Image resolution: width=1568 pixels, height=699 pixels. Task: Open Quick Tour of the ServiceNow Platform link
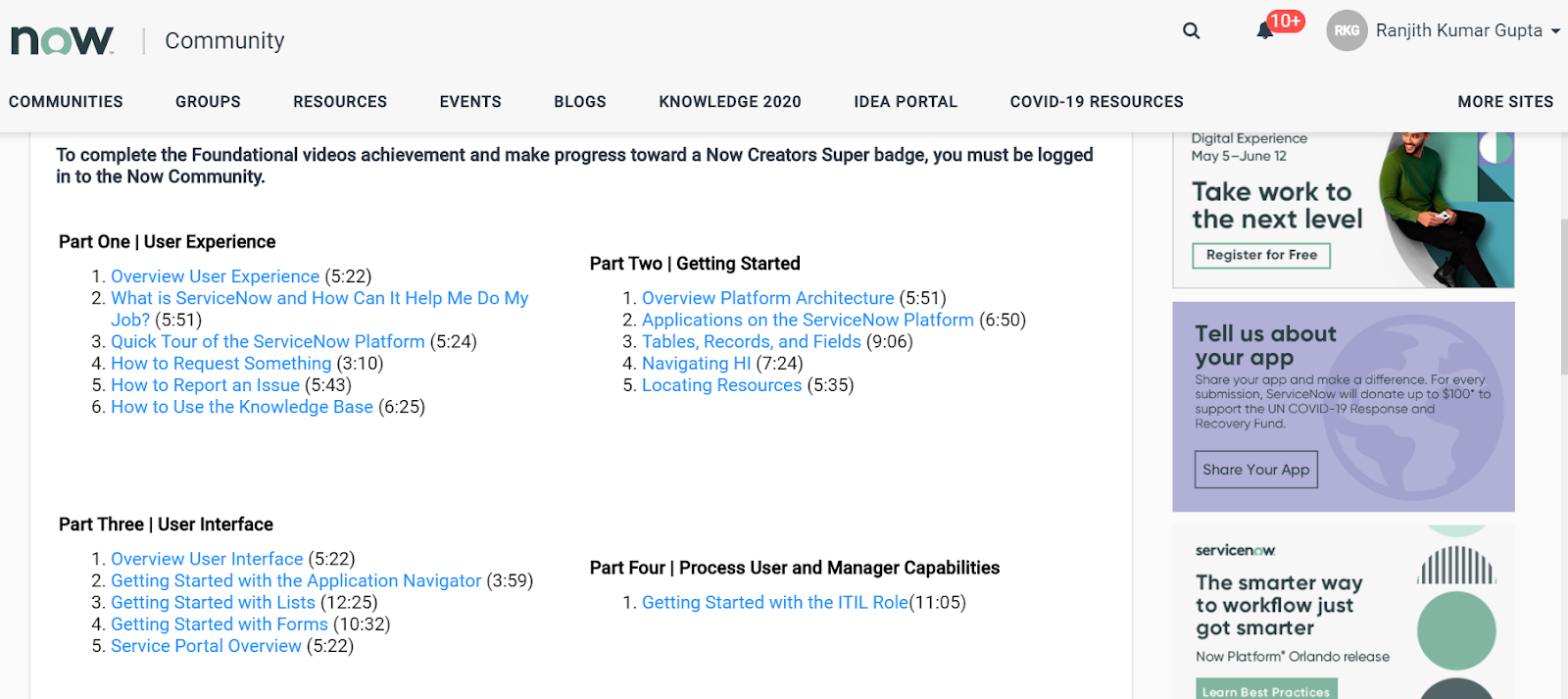(268, 341)
